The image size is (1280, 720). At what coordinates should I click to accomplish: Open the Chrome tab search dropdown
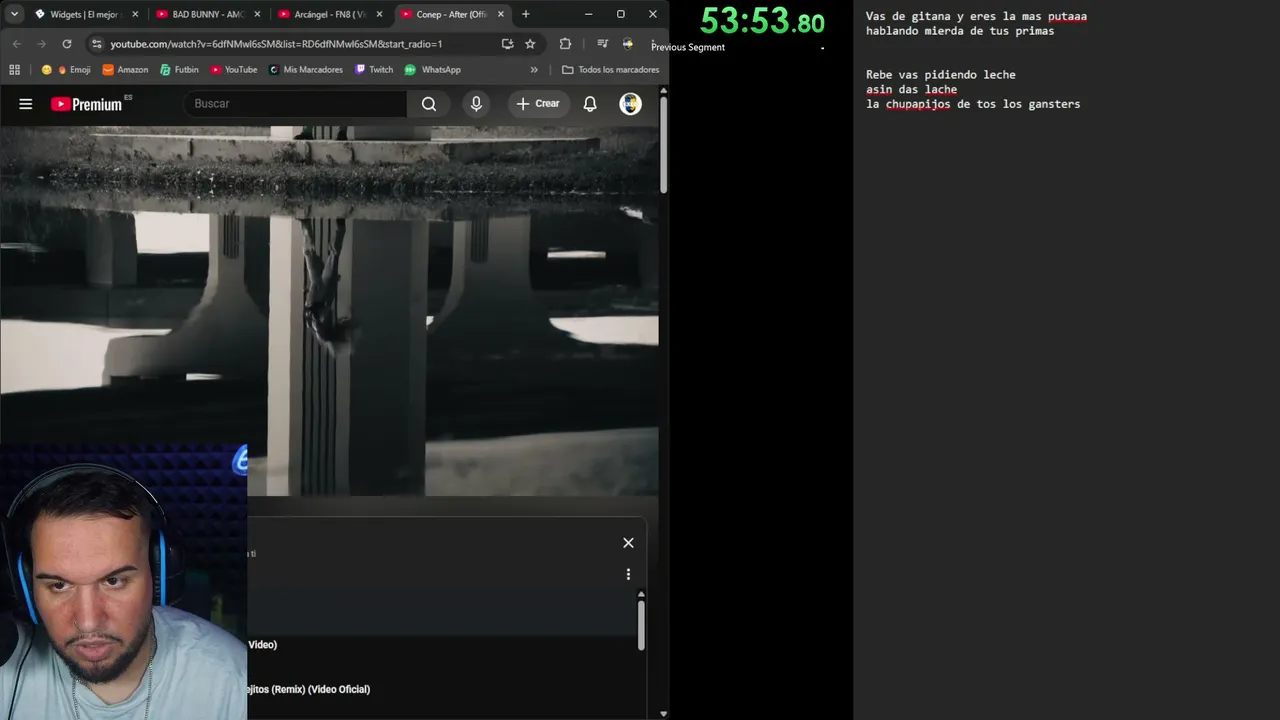tap(14, 14)
